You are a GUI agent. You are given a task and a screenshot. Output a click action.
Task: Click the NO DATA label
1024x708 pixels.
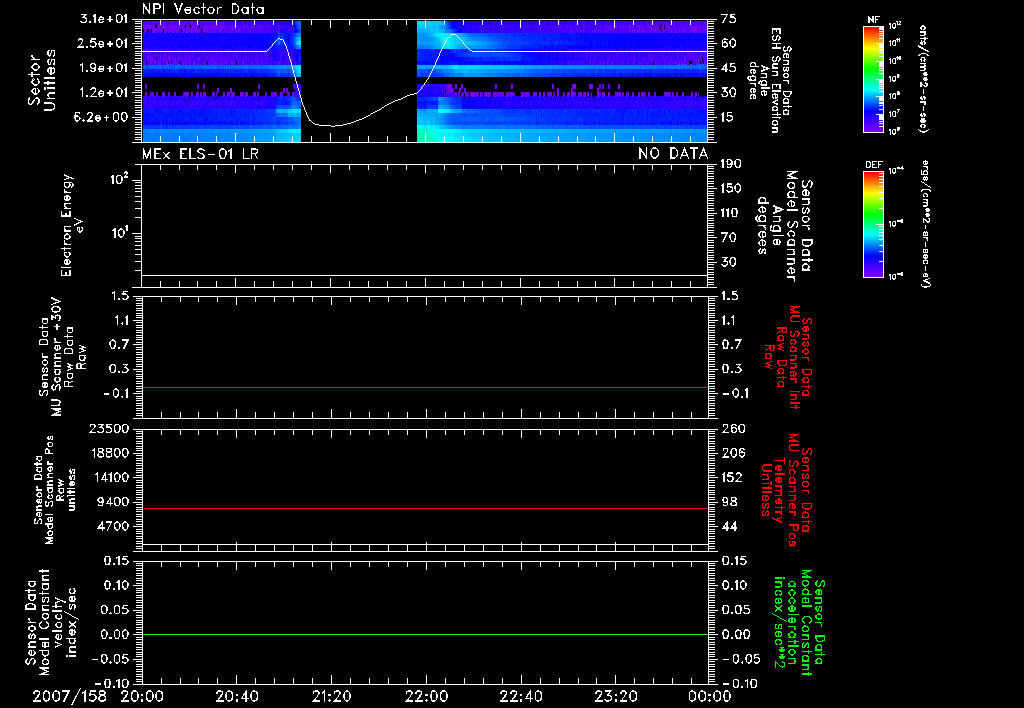coord(673,154)
